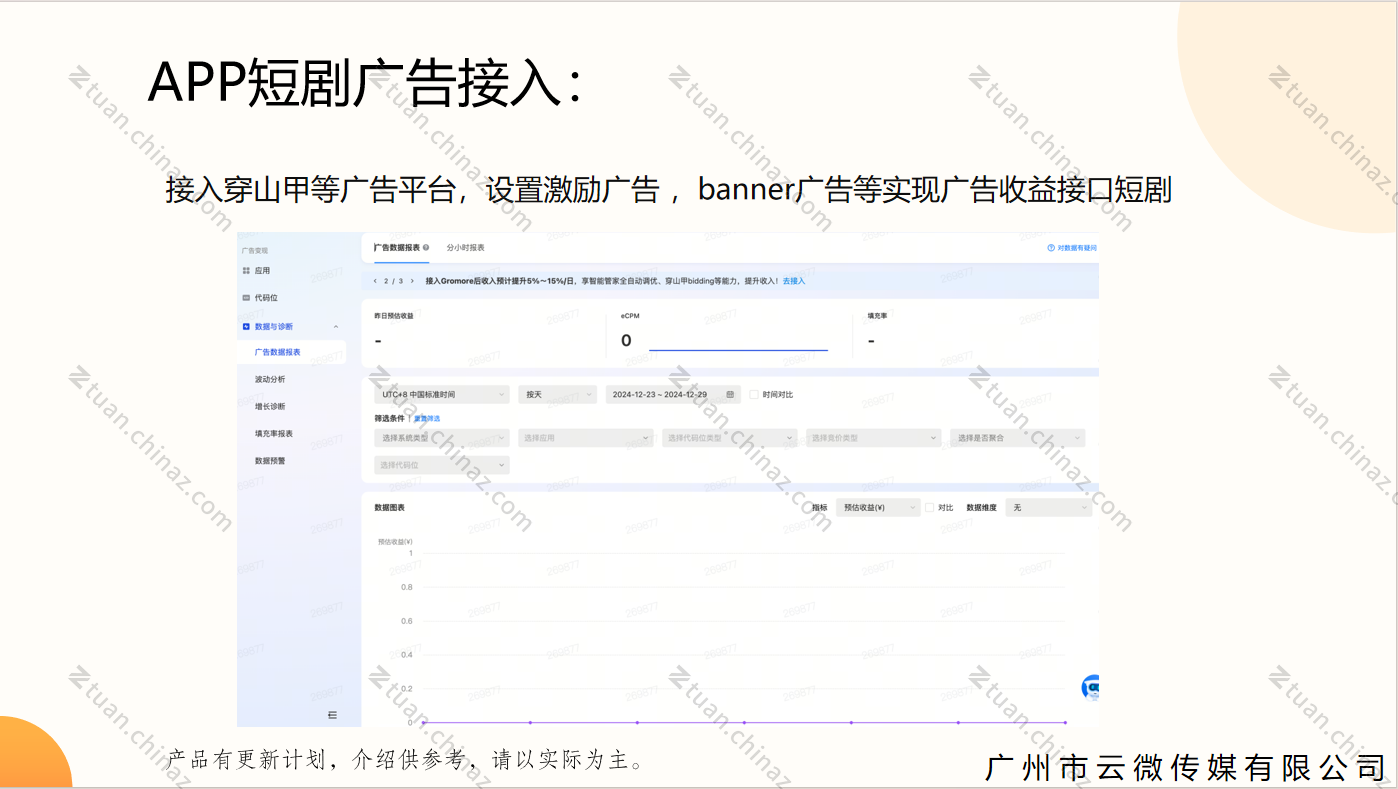The image size is (1398, 789).
Task: Open the 选择系统类型 dropdown
Action: pos(442,438)
